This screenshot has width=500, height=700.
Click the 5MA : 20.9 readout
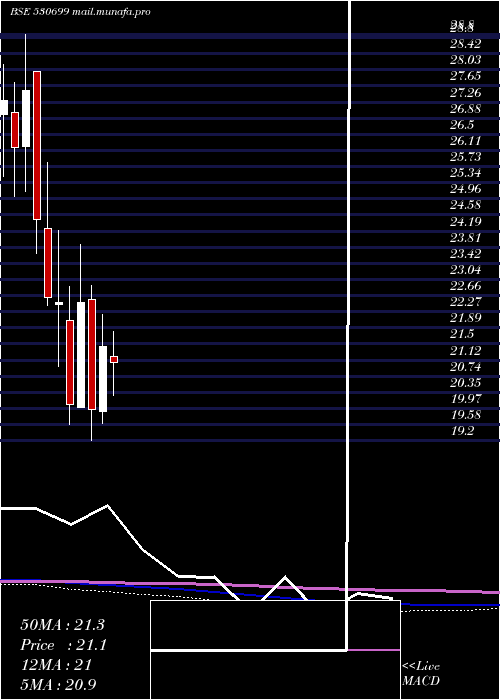(58, 685)
